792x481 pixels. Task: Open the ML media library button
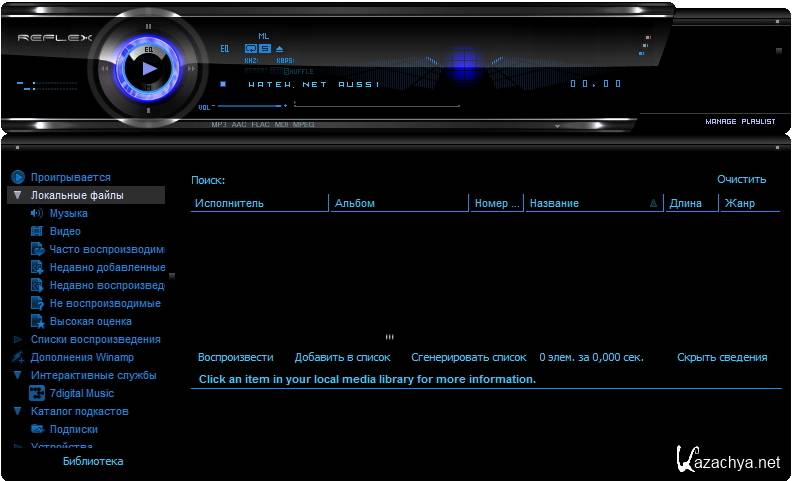[x=263, y=36]
